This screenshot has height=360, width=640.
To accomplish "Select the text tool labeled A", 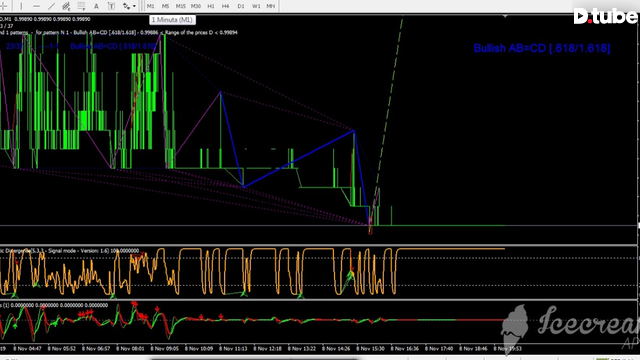I will coord(96,6).
